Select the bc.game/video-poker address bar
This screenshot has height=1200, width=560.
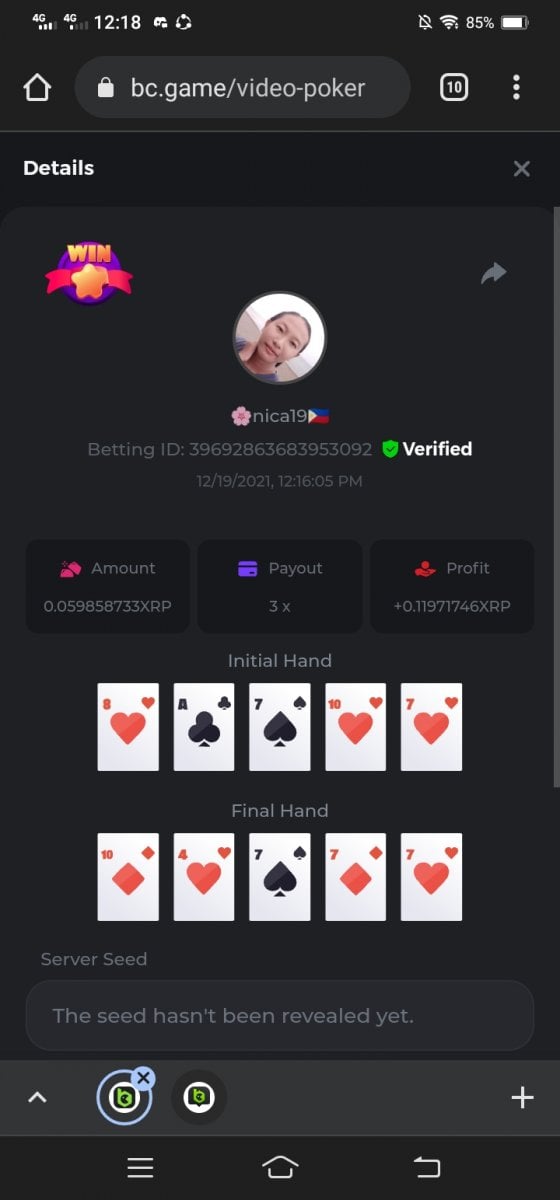pos(243,88)
